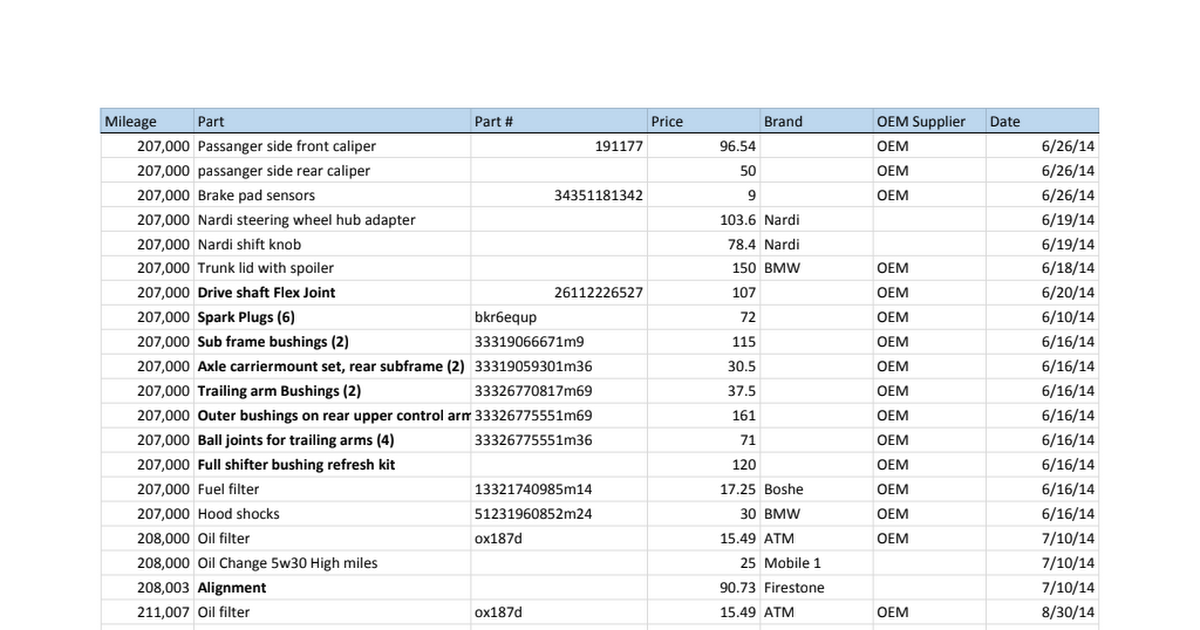Select mileage value 211,007

tap(147, 612)
